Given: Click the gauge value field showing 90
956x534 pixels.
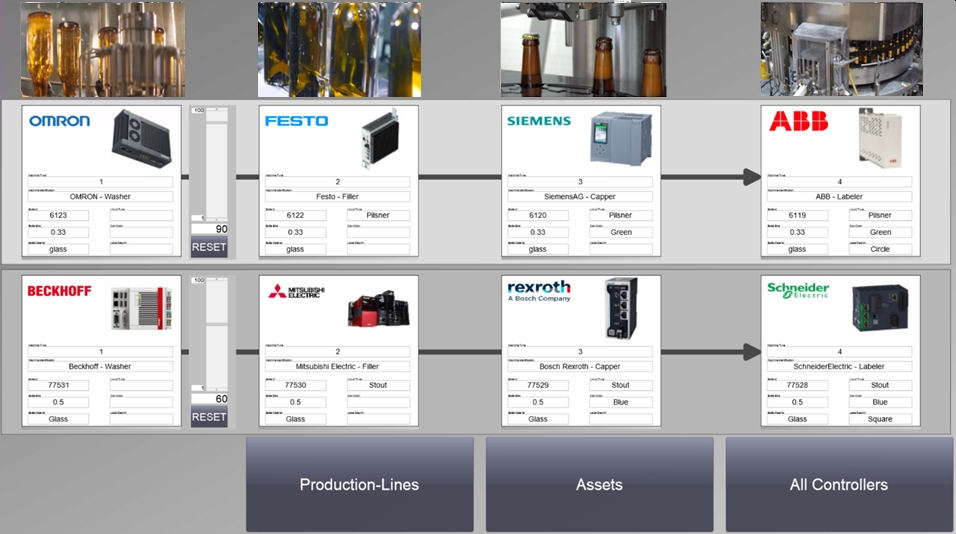Looking at the screenshot, I should (209, 229).
